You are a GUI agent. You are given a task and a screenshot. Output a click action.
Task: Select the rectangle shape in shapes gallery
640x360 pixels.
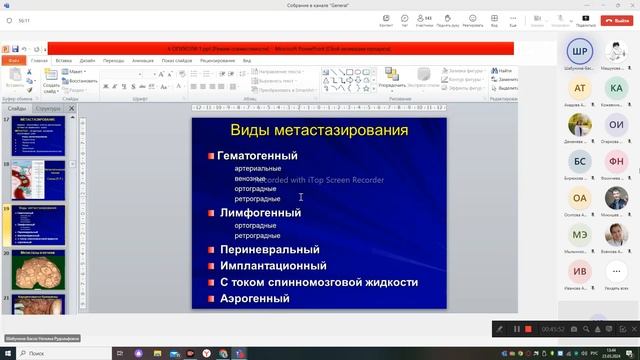tap(349, 72)
